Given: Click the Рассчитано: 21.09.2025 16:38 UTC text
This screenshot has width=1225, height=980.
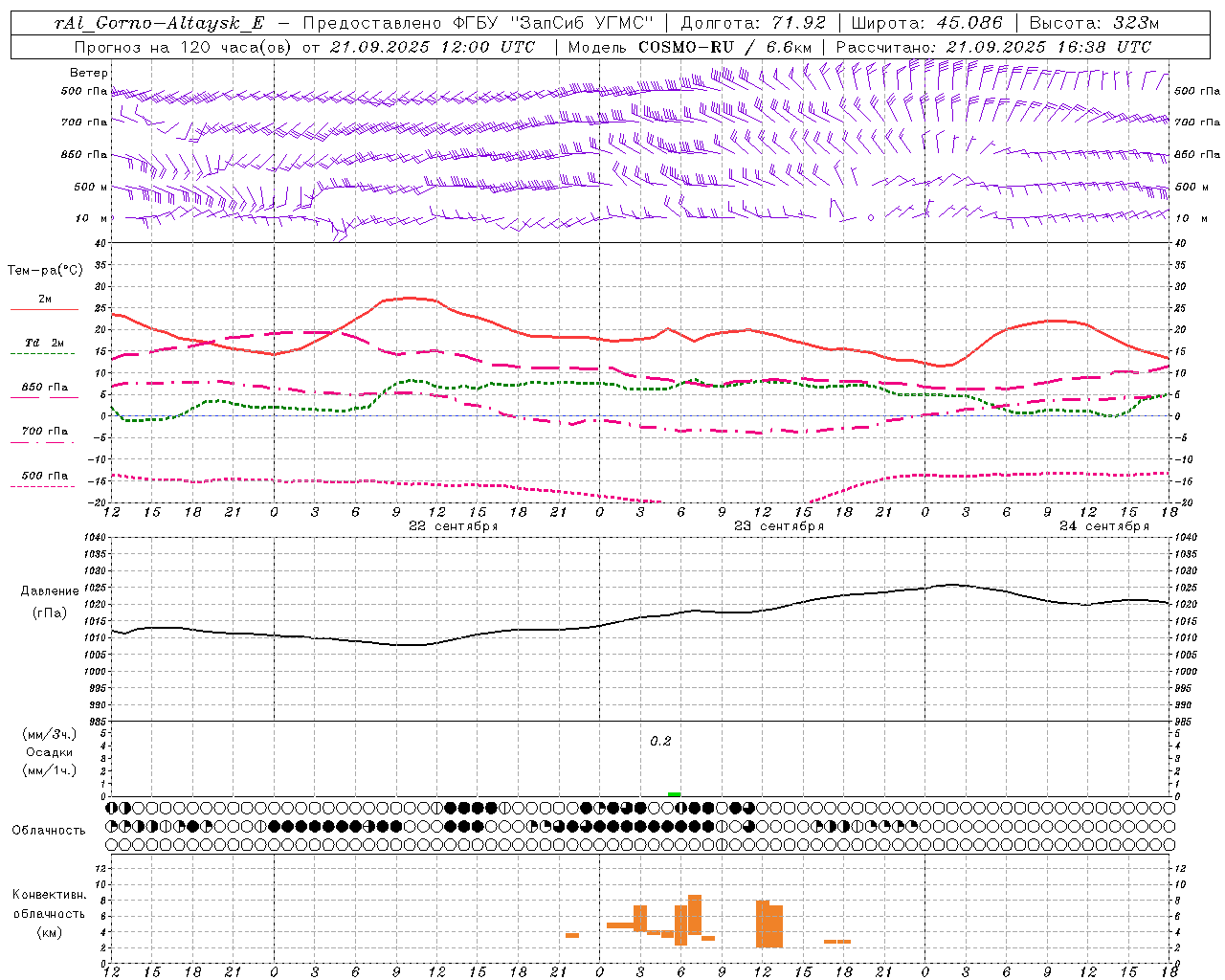Looking at the screenshot, I should pos(993,46).
